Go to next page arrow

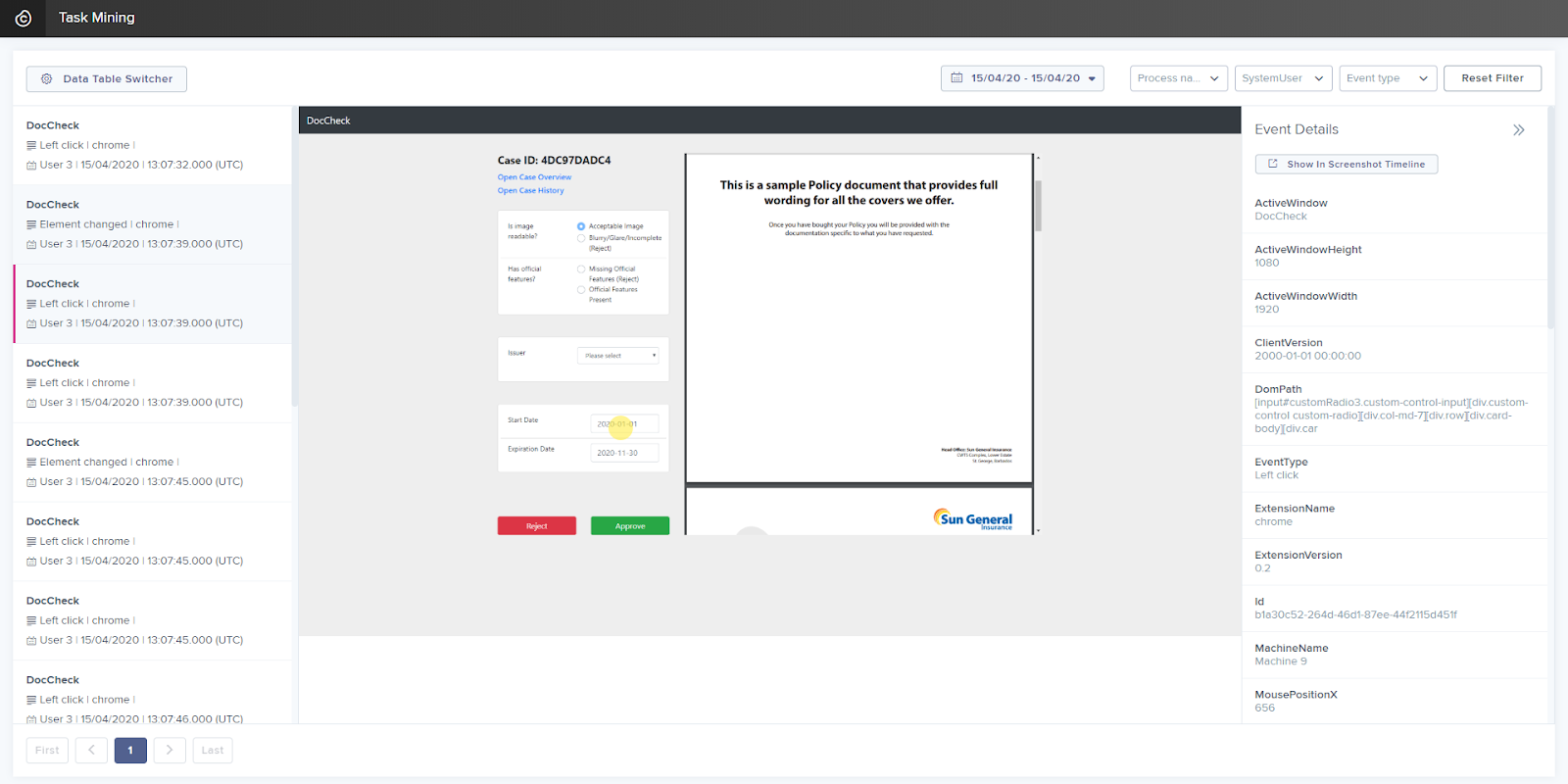(170, 751)
